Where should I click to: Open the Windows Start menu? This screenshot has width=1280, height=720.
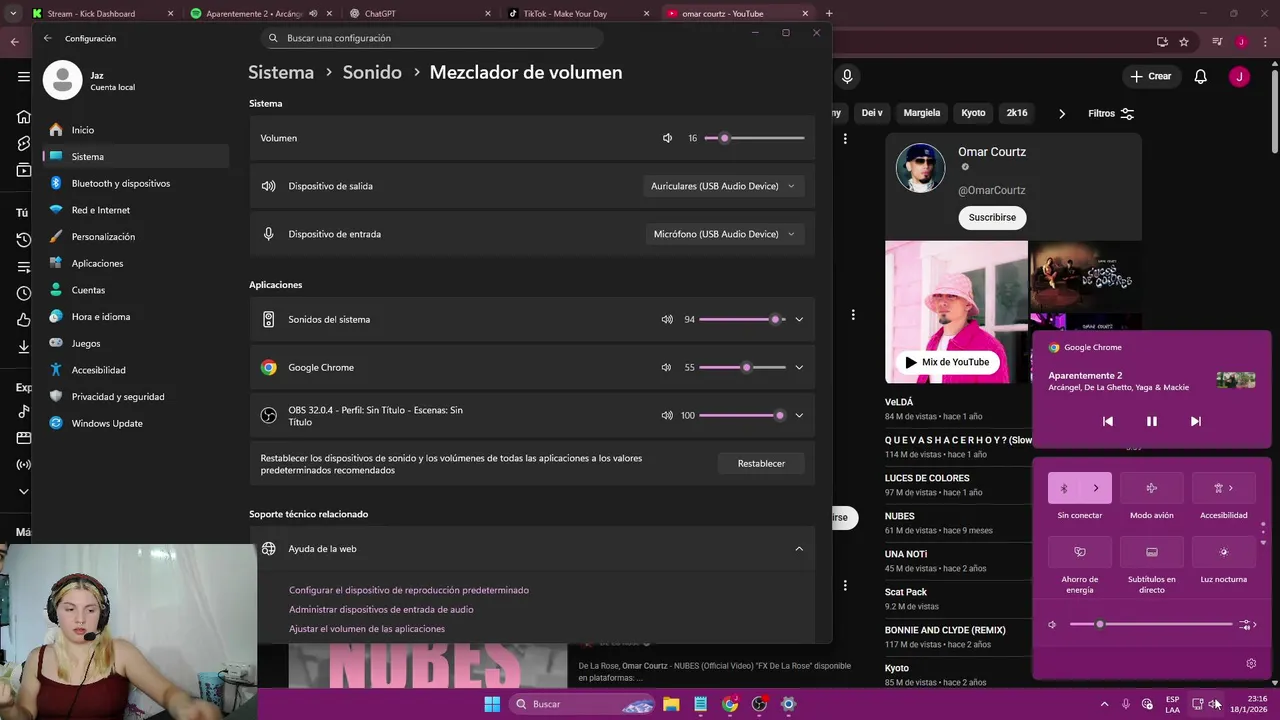[492, 704]
